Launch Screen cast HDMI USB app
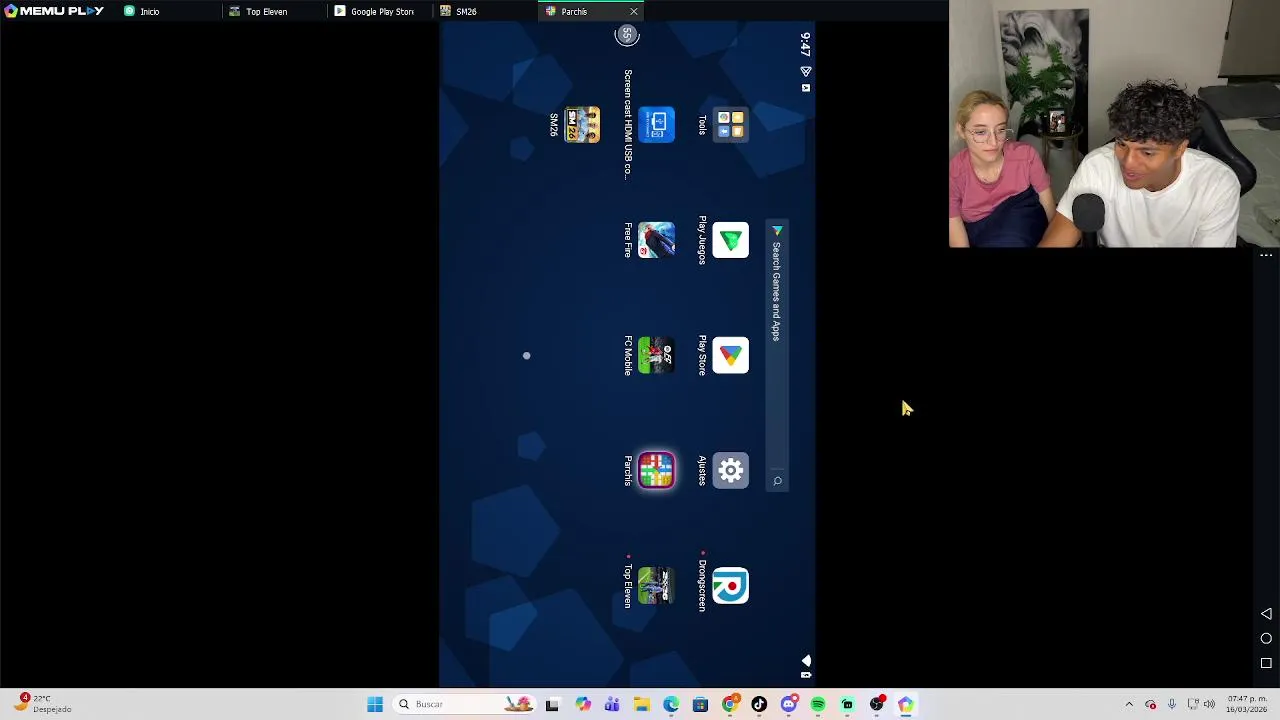This screenshot has width=1280, height=720. 656,125
